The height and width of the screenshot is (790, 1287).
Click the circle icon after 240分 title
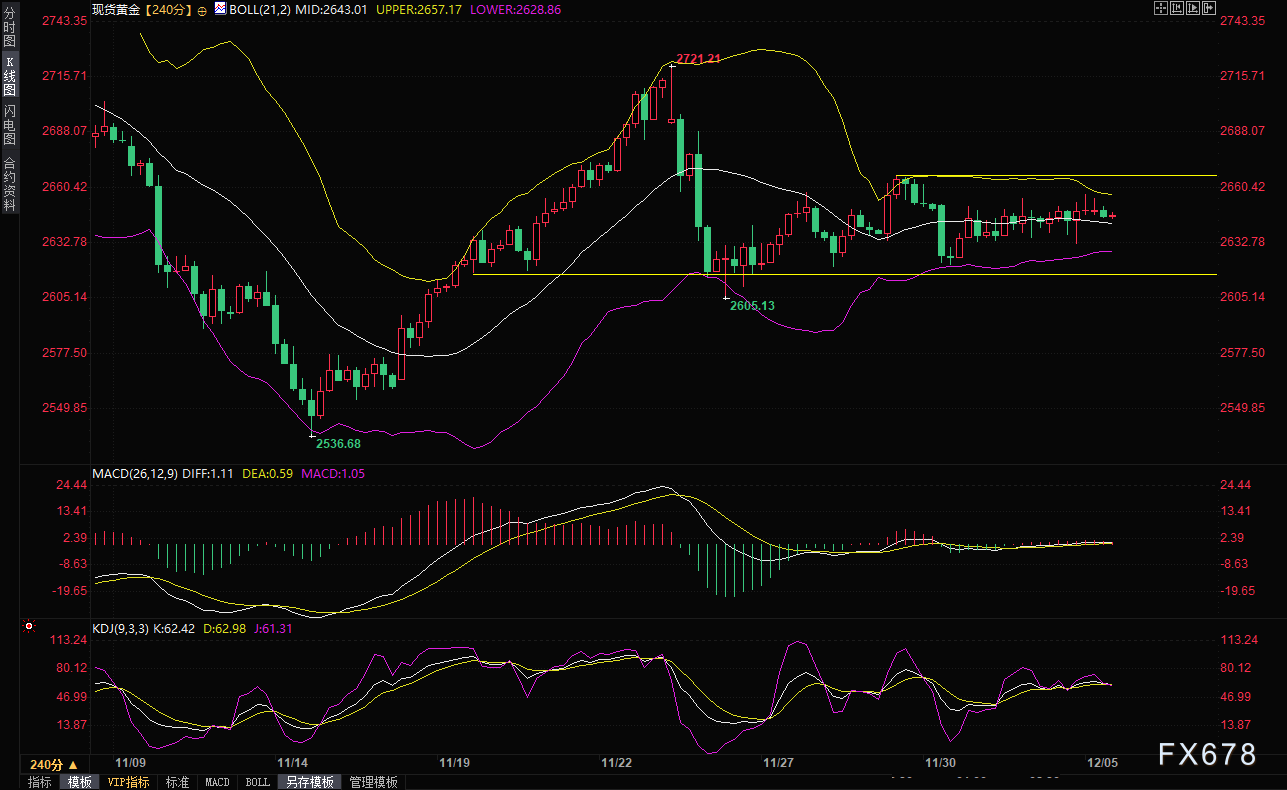(x=203, y=10)
